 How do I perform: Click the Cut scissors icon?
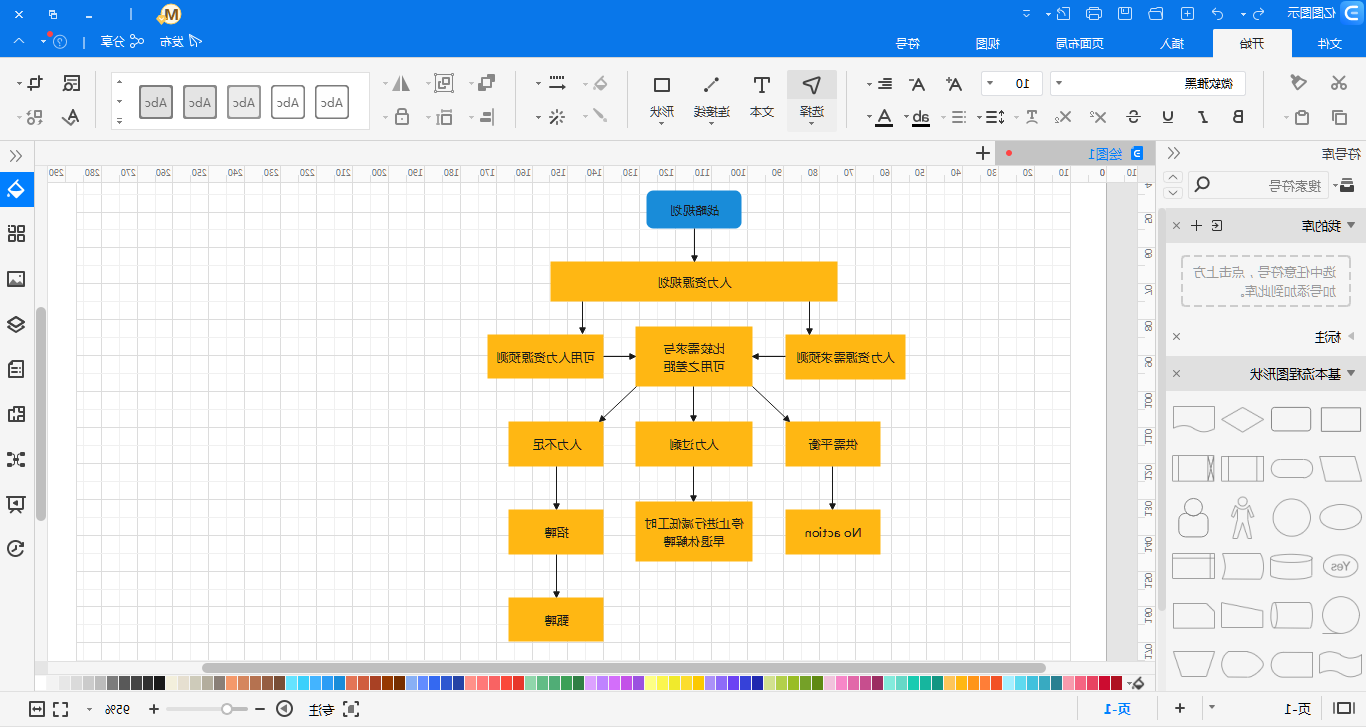coord(1338,84)
